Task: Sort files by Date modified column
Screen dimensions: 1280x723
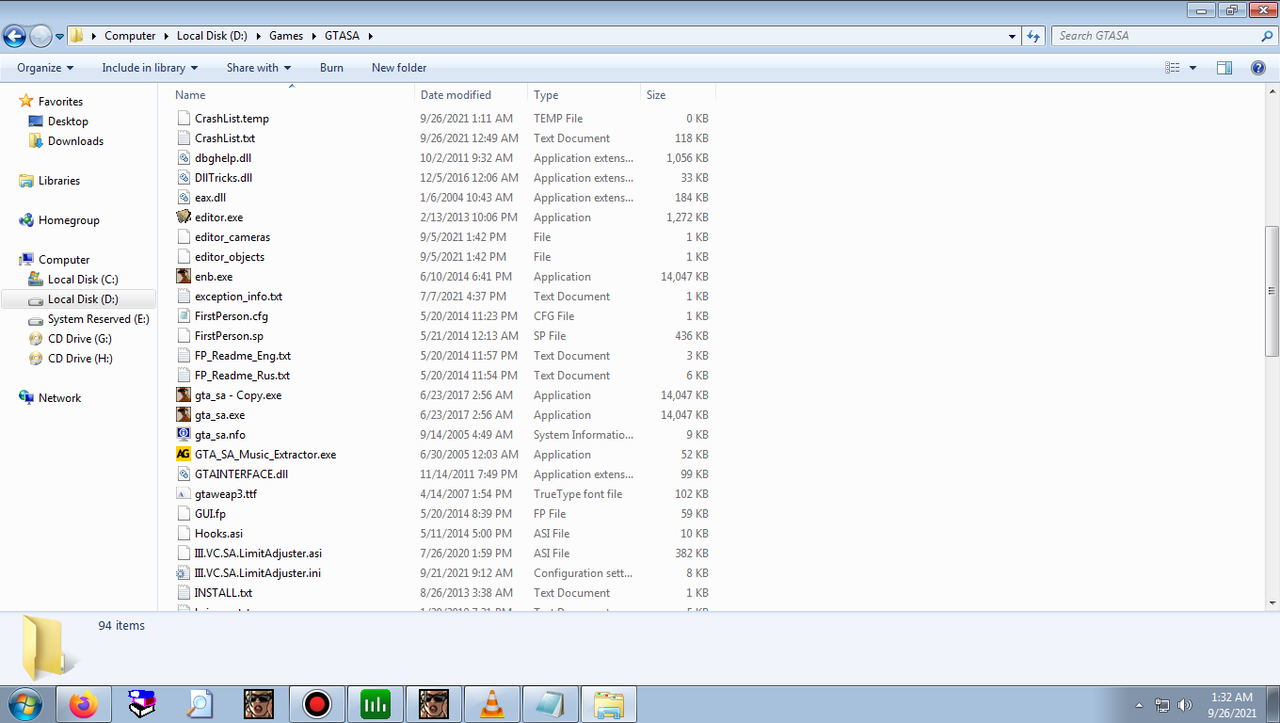Action: click(471, 95)
